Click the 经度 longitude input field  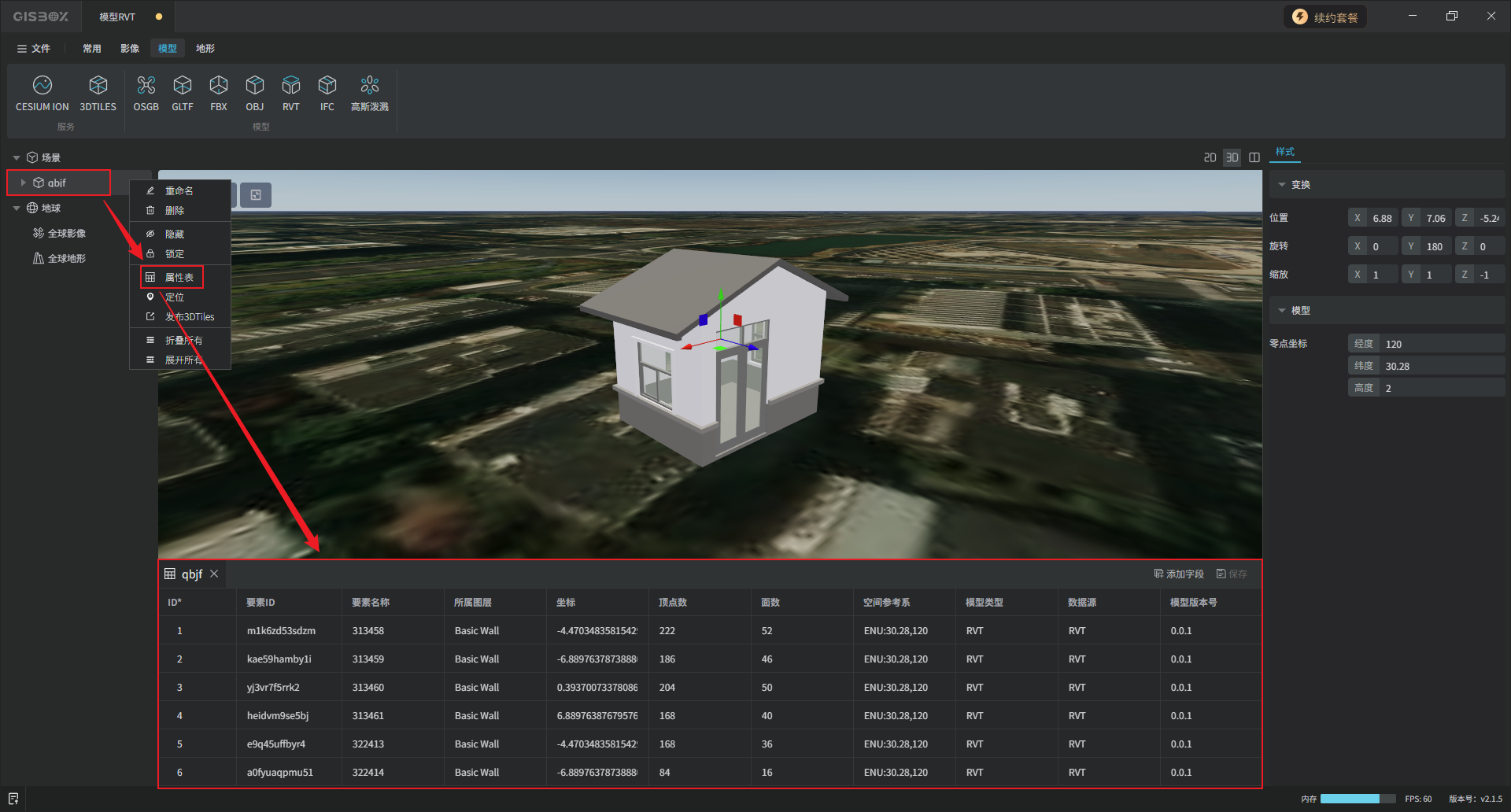click(x=1442, y=344)
